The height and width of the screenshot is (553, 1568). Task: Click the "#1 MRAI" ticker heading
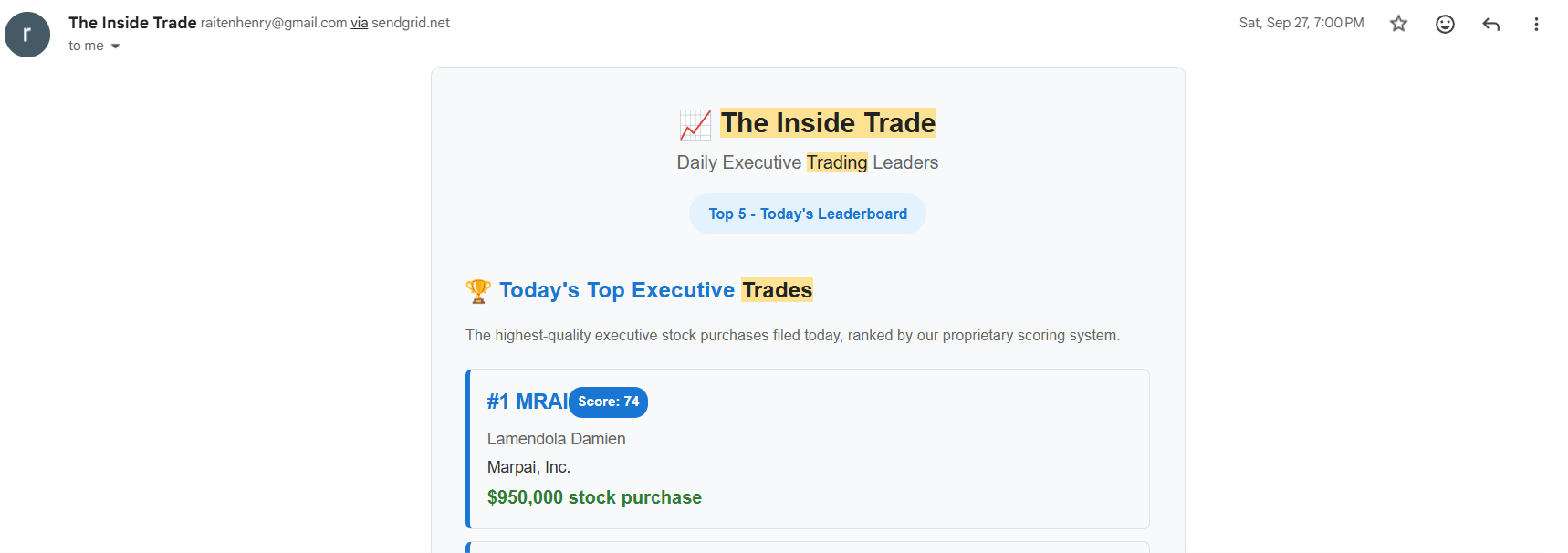(x=527, y=402)
